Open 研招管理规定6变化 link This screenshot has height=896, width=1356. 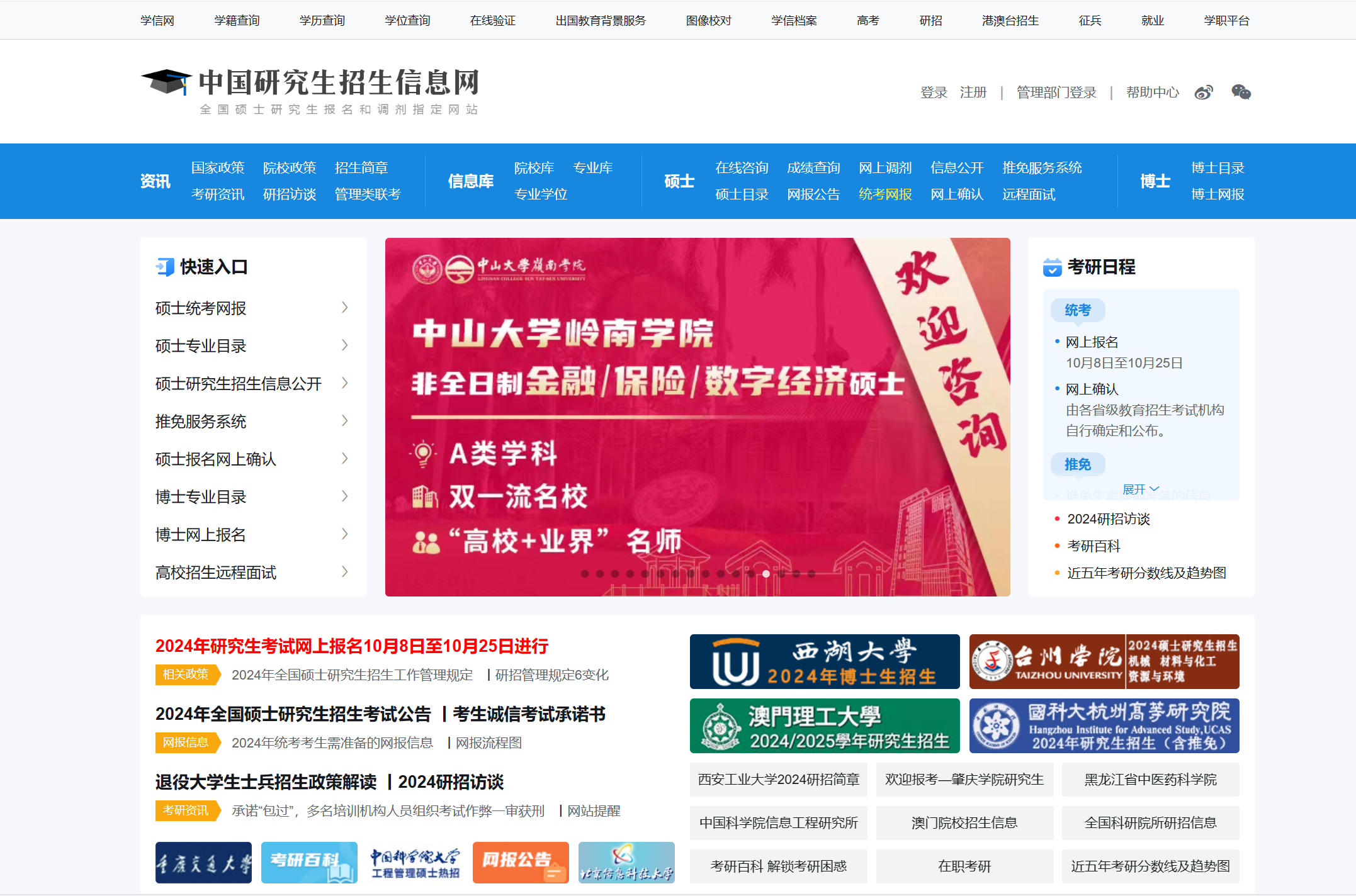[552, 675]
